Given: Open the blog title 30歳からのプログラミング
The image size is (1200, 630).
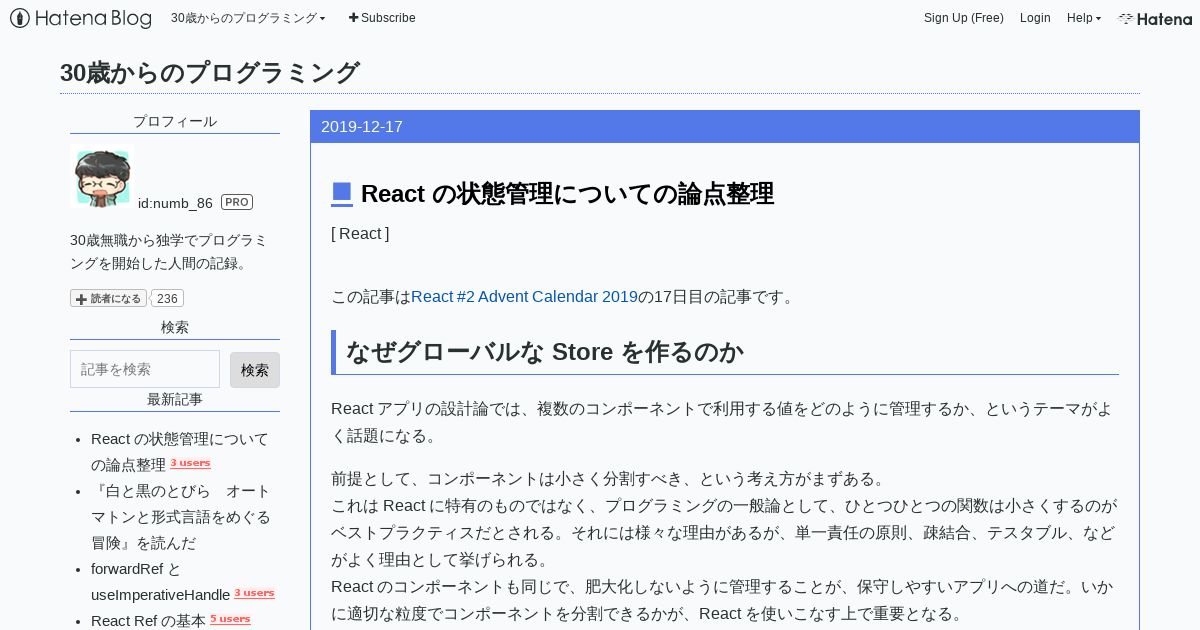Looking at the screenshot, I should point(209,73).
